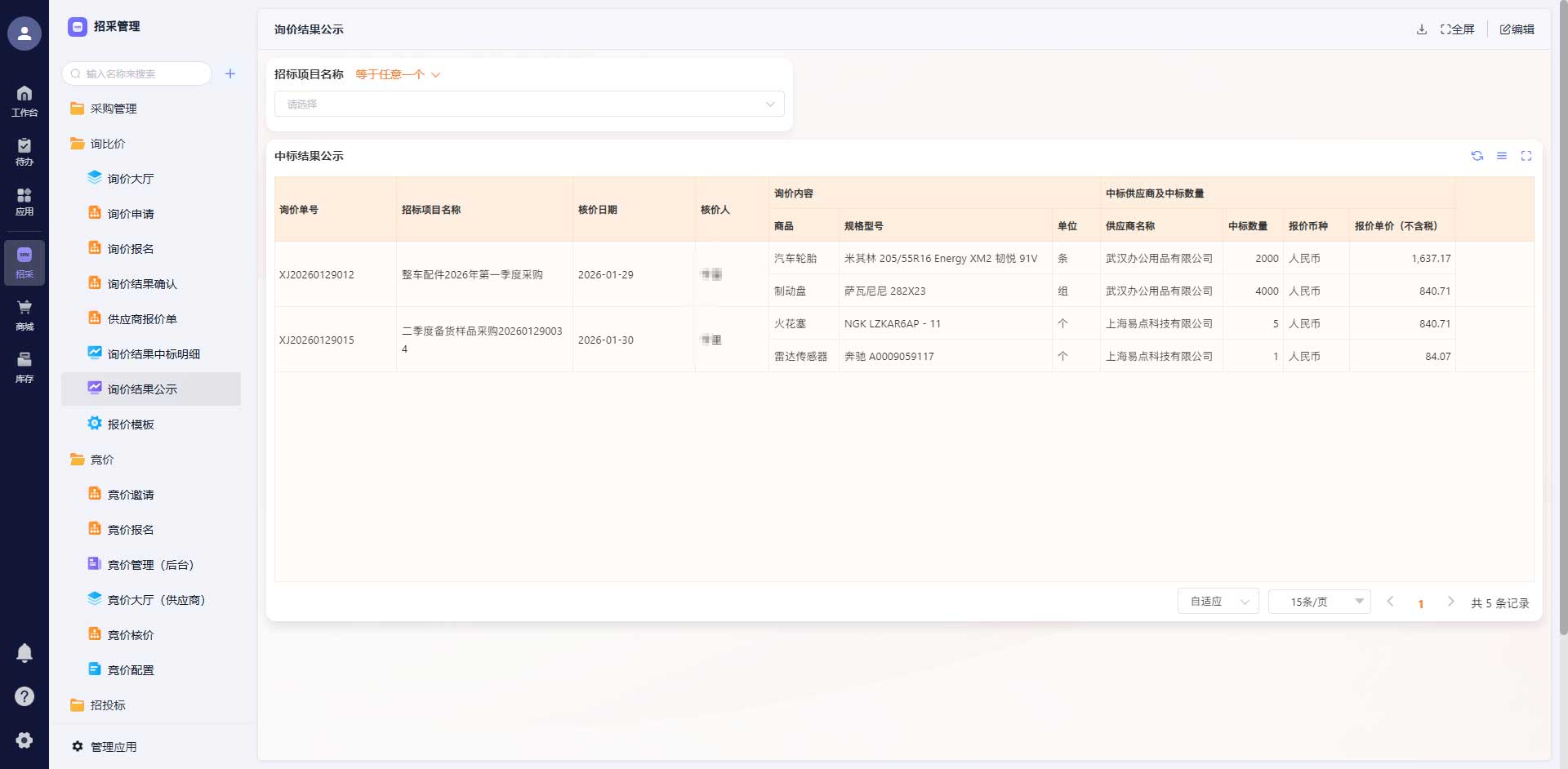The image size is (1568, 769).
Task: Open the user avatar profile
Action: click(x=24, y=33)
